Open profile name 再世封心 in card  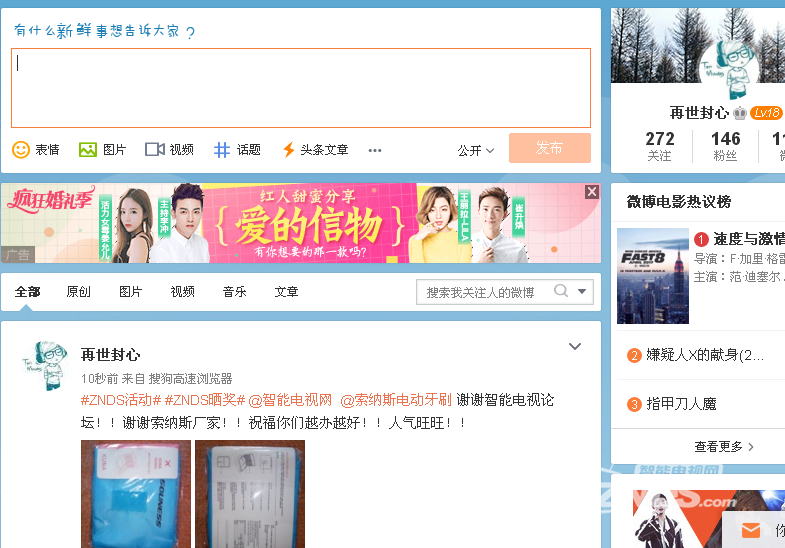(x=699, y=113)
